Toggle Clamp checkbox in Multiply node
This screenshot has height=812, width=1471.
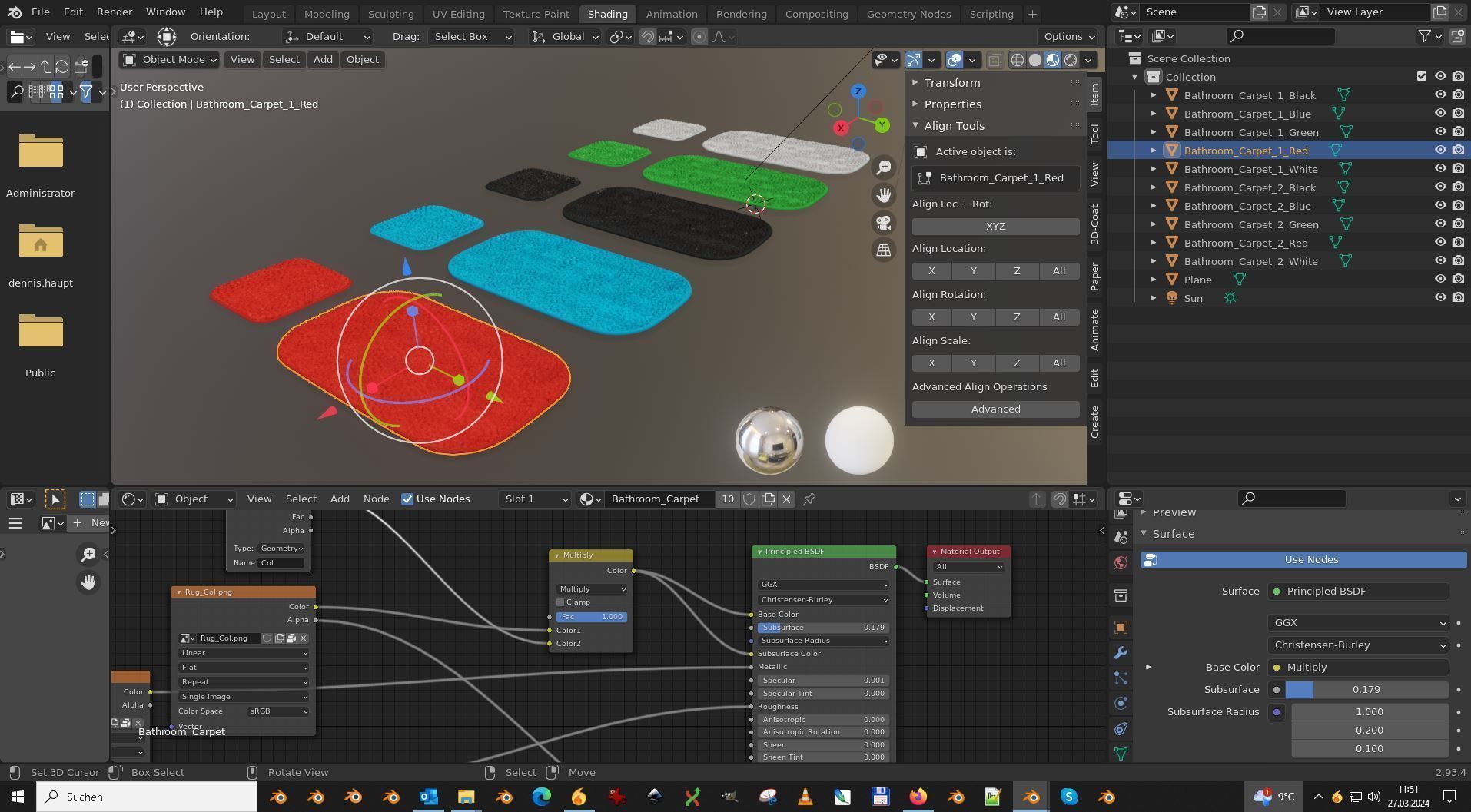(x=560, y=602)
